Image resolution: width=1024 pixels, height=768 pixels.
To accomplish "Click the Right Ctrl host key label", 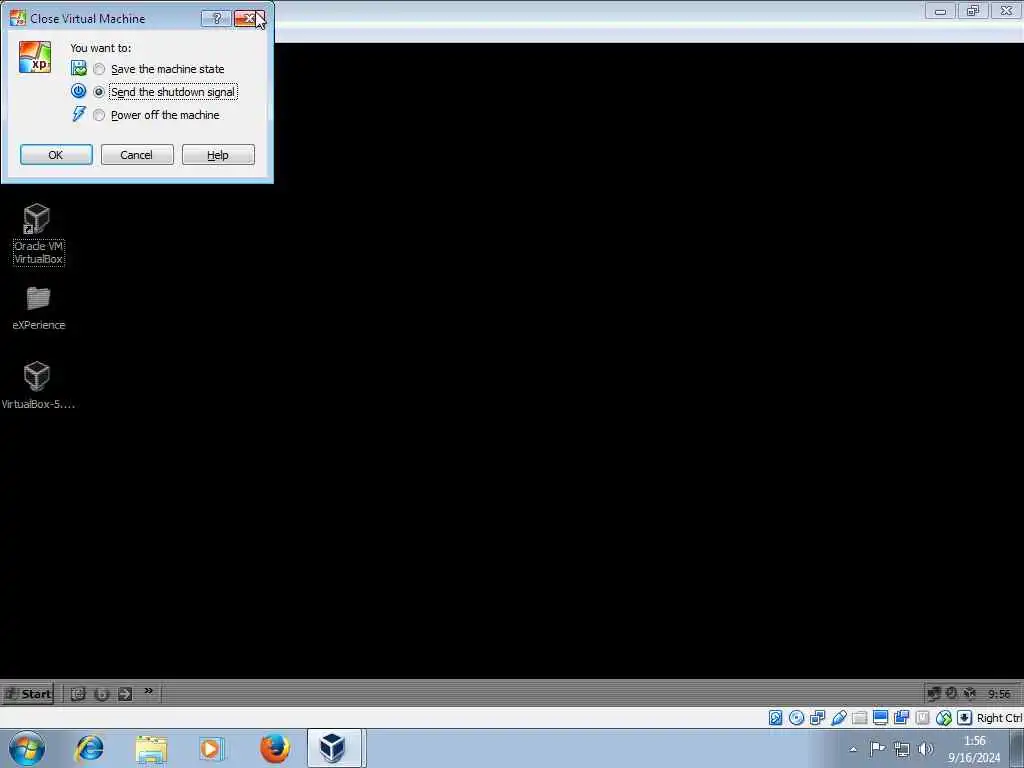I will (999, 718).
